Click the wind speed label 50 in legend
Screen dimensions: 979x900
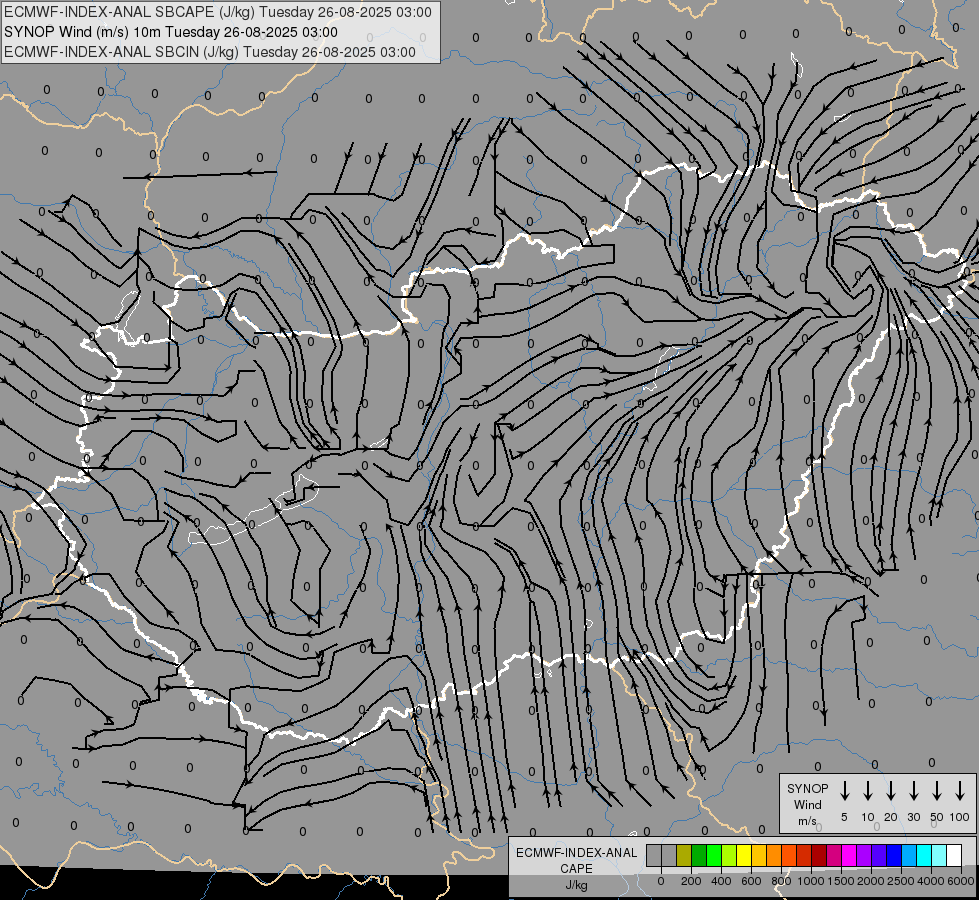point(937,817)
